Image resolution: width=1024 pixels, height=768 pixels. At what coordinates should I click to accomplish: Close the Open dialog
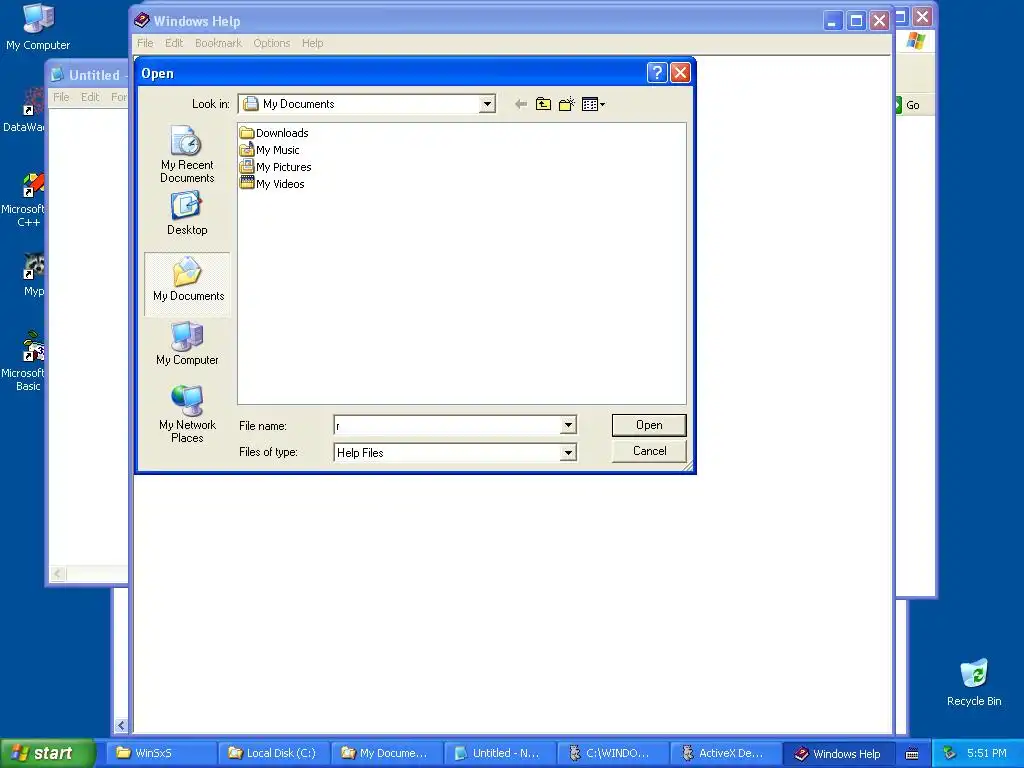click(x=680, y=72)
